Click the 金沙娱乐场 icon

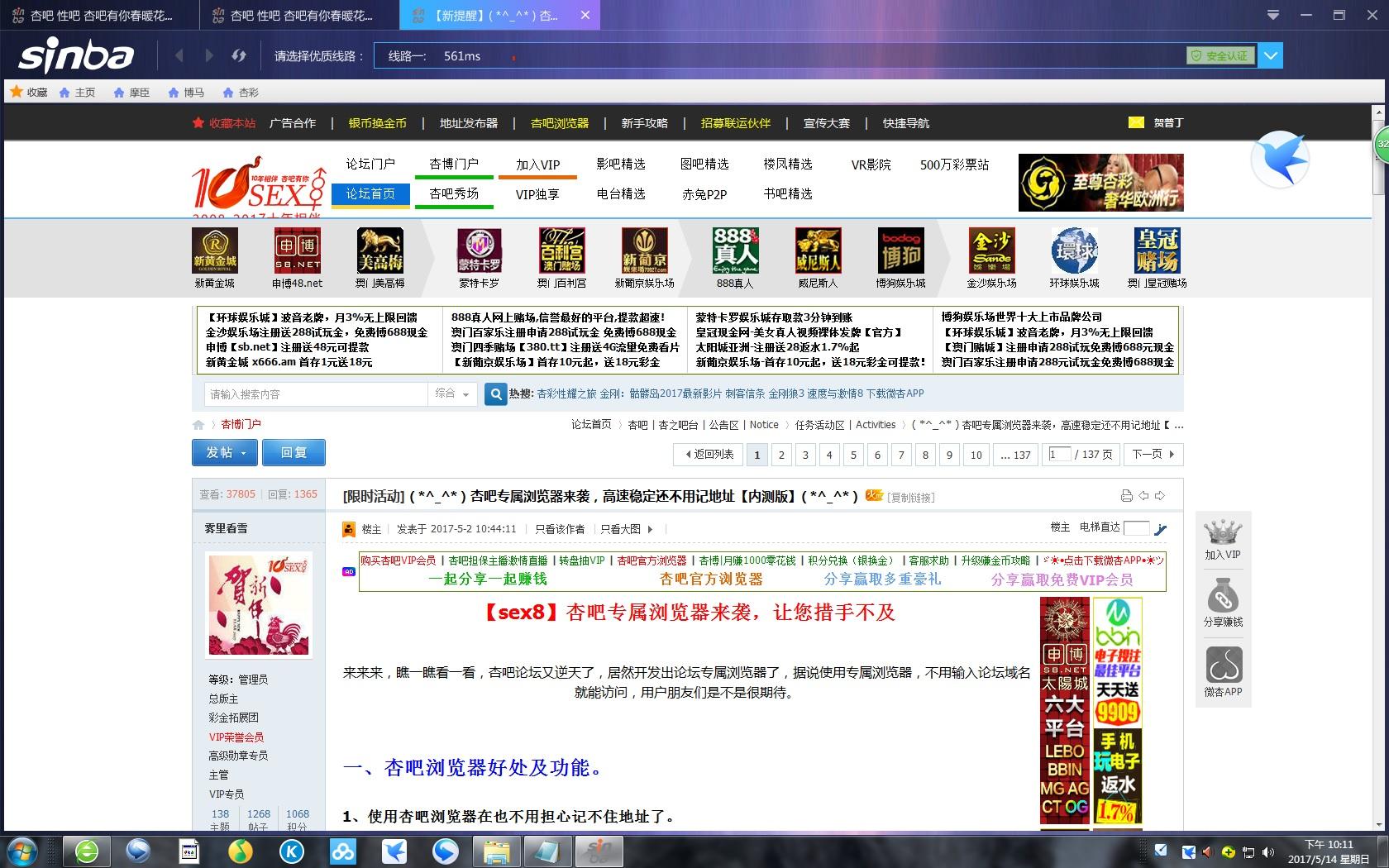(992, 250)
